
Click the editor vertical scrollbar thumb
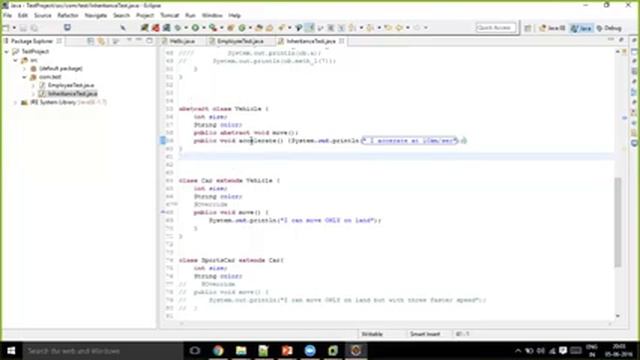click(x=618, y=222)
